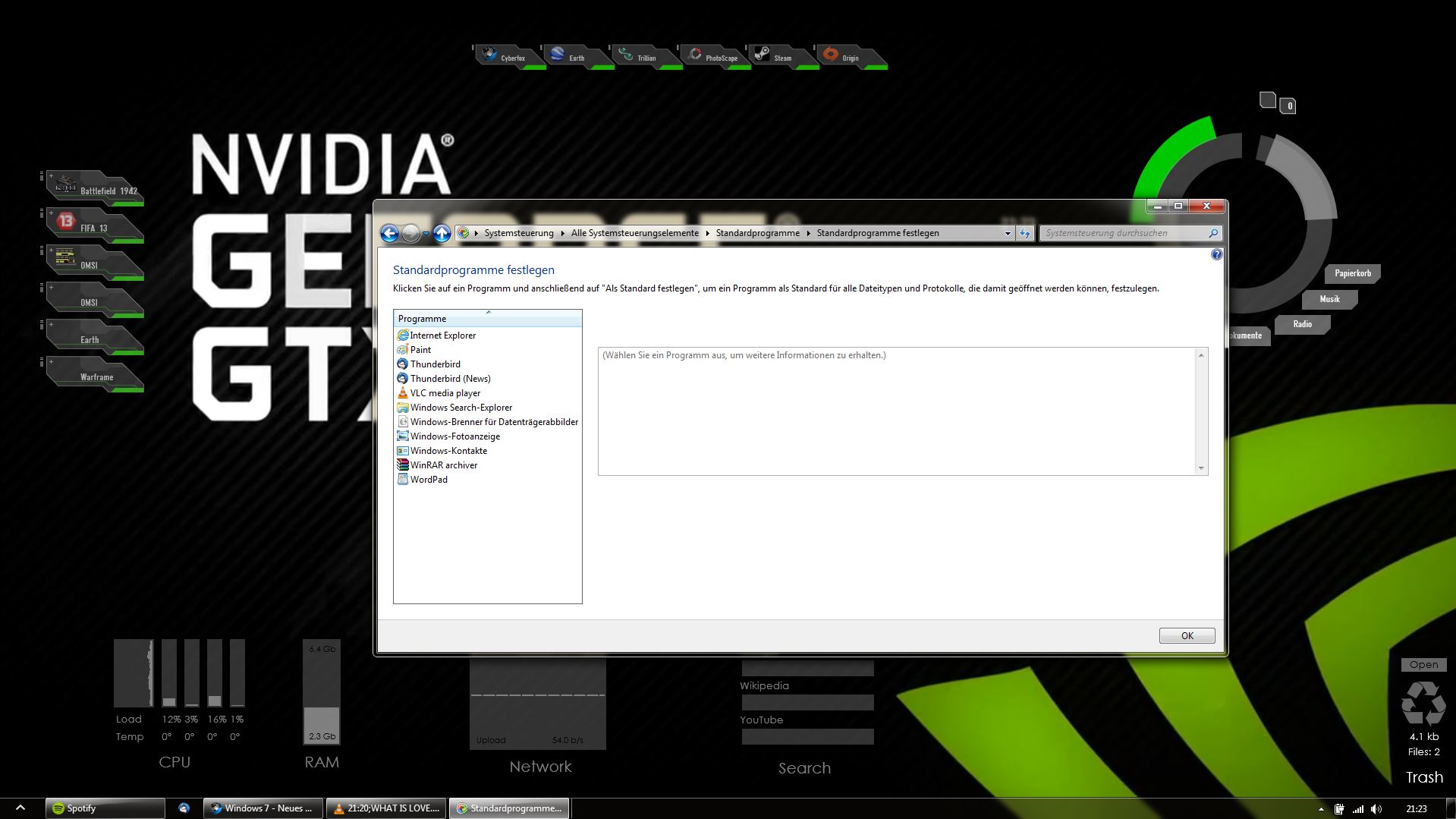The width and height of the screenshot is (1456, 819).
Task: Show hidden system tray icons arrow
Action: click(1321, 809)
